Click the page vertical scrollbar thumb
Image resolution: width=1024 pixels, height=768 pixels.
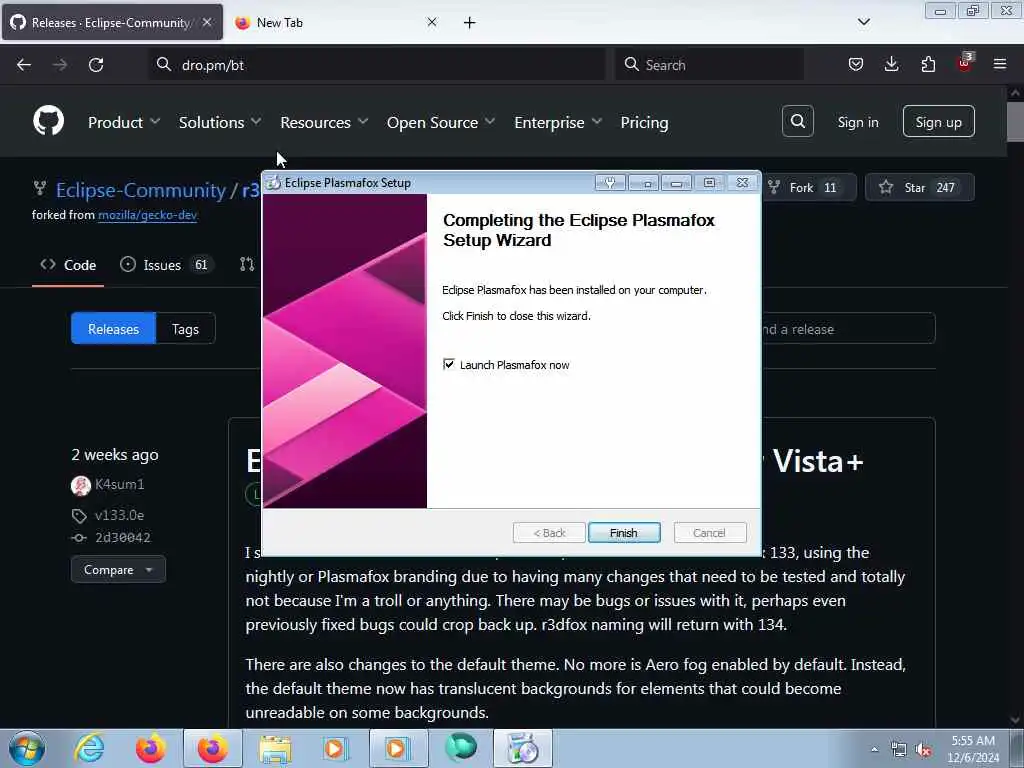[1015, 121]
